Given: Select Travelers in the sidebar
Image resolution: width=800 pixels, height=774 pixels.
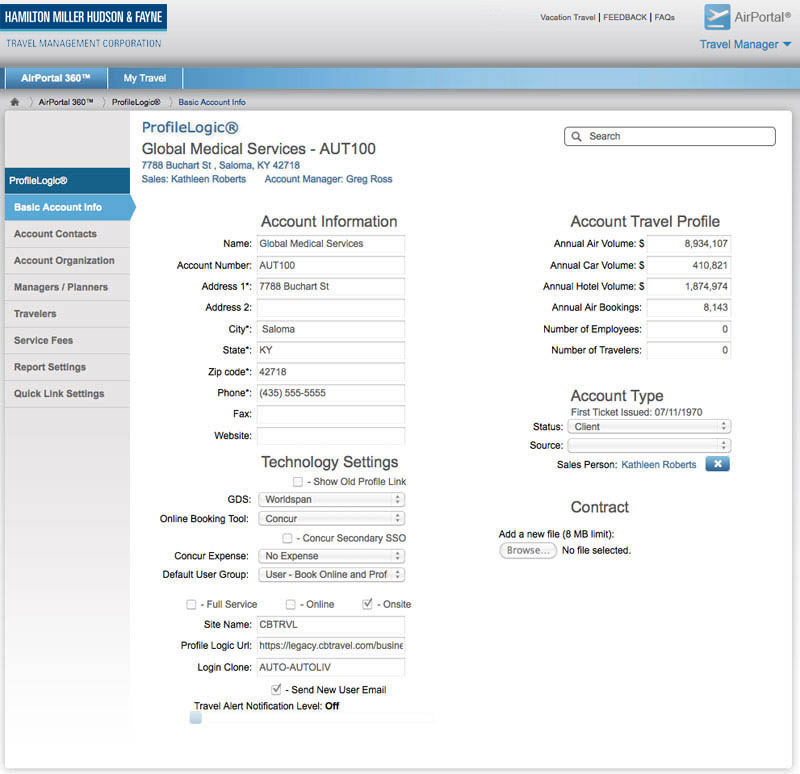Looking at the screenshot, I should coord(67,314).
